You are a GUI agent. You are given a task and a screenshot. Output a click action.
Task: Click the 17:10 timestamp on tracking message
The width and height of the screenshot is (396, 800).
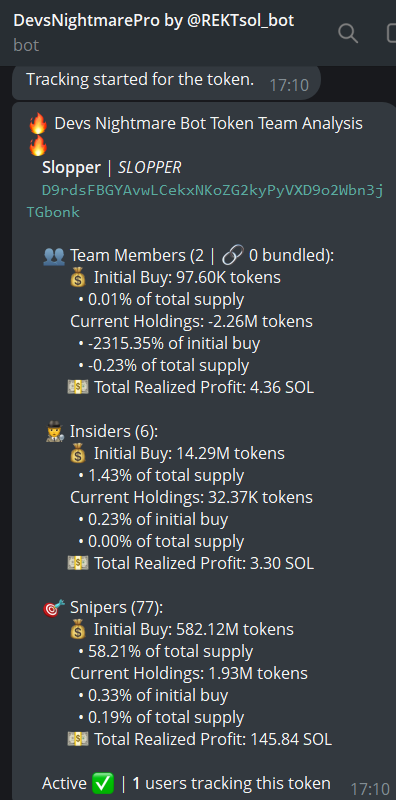pos(289,85)
